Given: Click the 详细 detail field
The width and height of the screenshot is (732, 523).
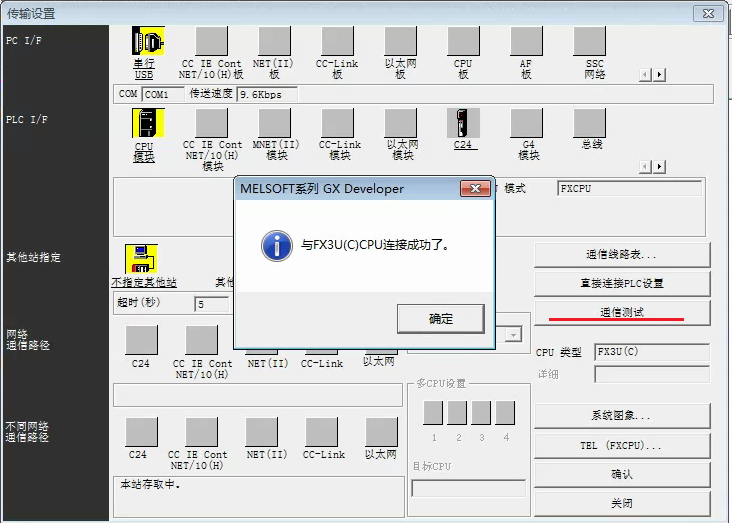Looking at the screenshot, I should pyautogui.click(x=652, y=374).
